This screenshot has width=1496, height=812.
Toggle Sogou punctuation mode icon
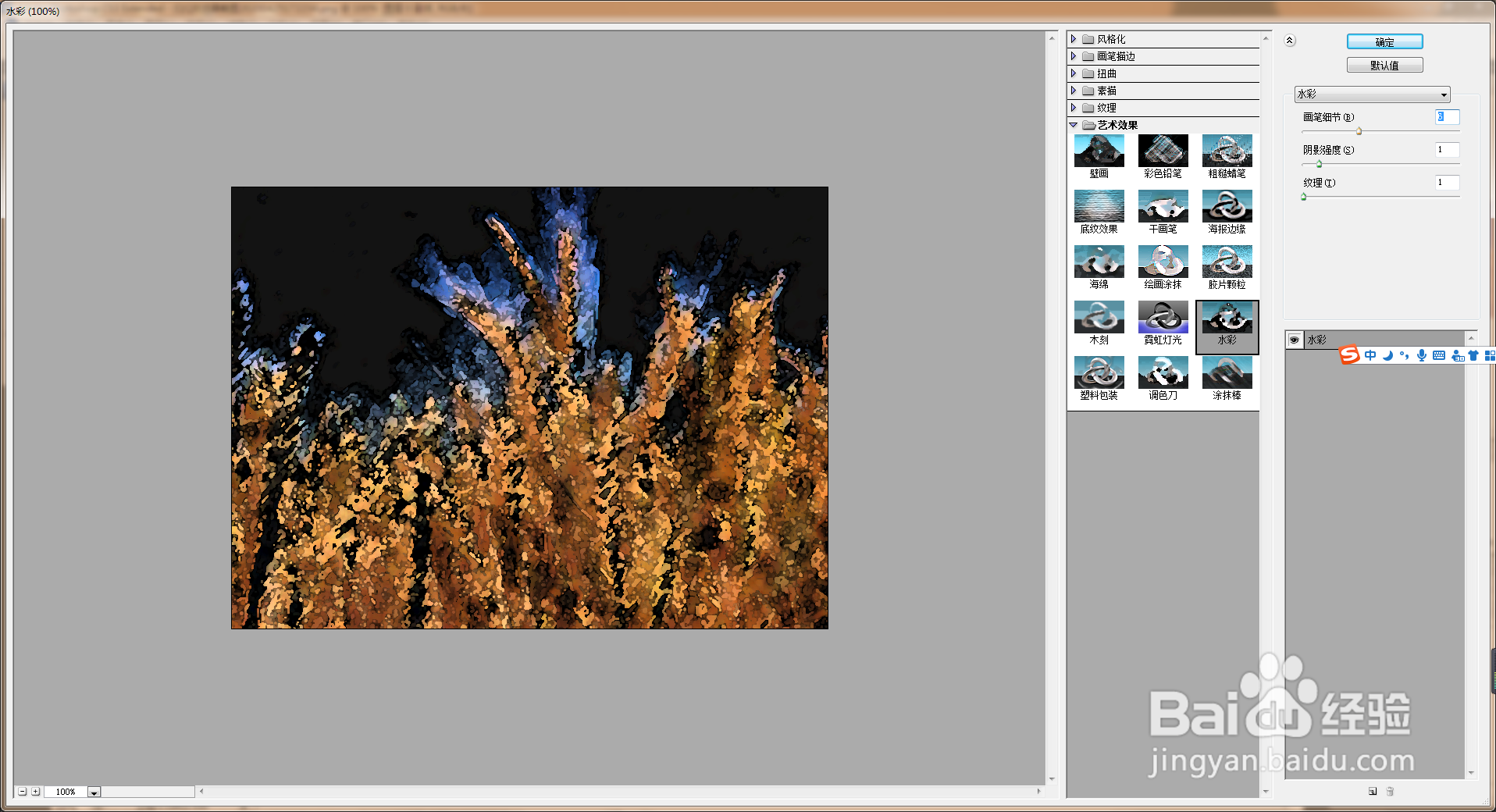click(1405, 355)
